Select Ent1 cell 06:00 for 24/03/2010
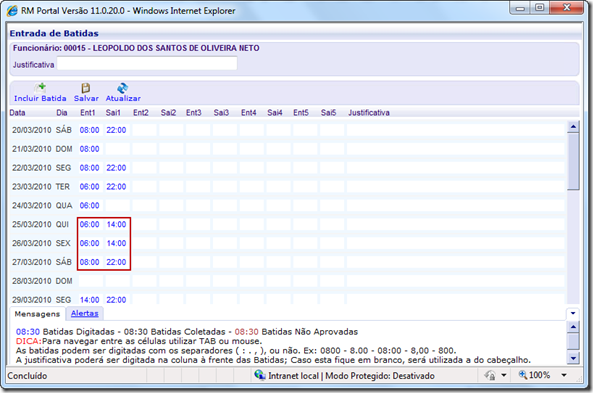The height and width of the screenshot is (393, 593). [x=90, y=206]
